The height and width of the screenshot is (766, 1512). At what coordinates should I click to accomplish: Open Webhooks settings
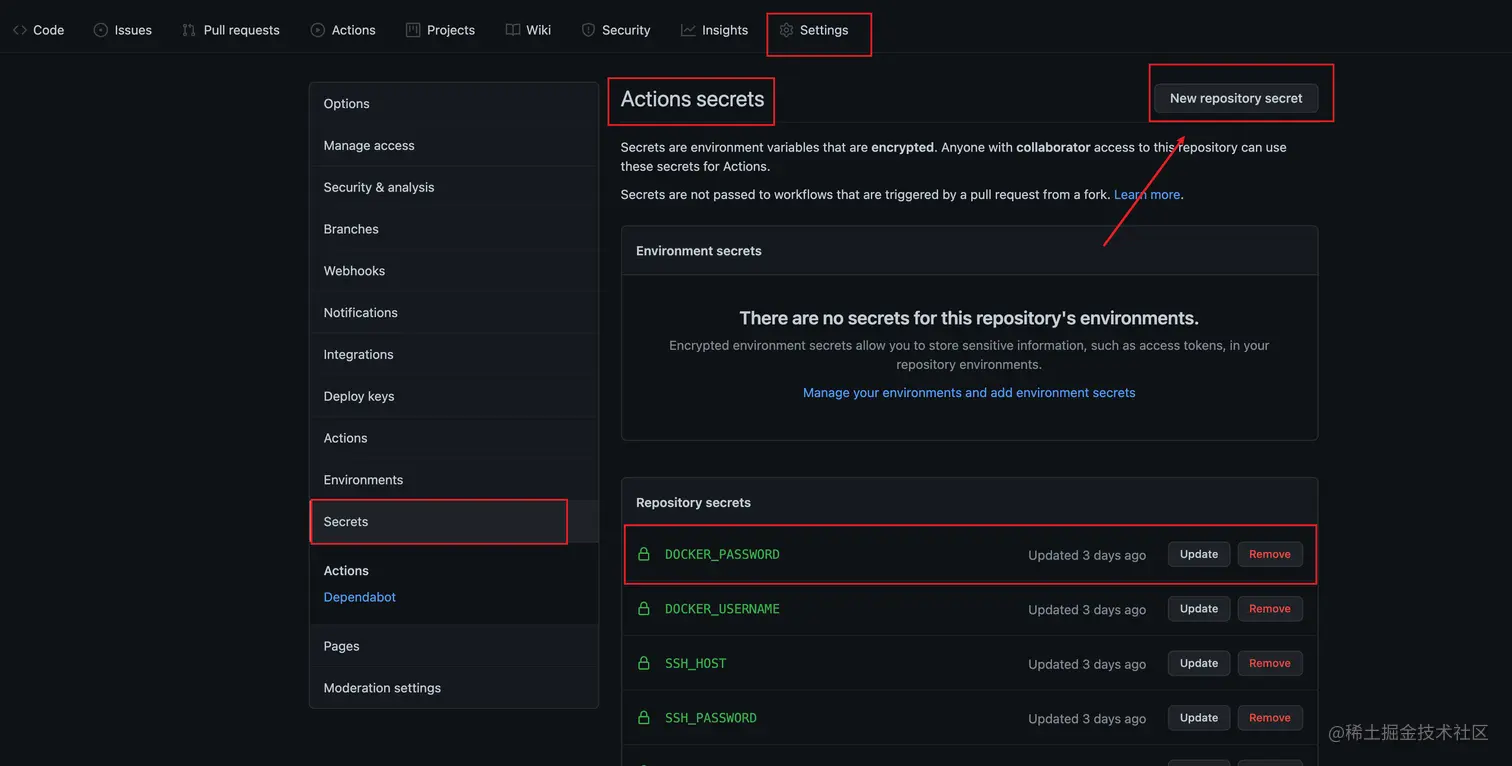pyautogui.click(x=454, y=271)
